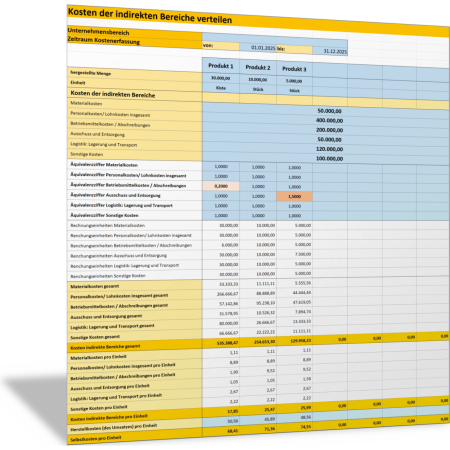Select Äquivalenzziffer Materialkosten value for Produkt 2
This screenshot has width=450, height=450.
click(258, 167)
